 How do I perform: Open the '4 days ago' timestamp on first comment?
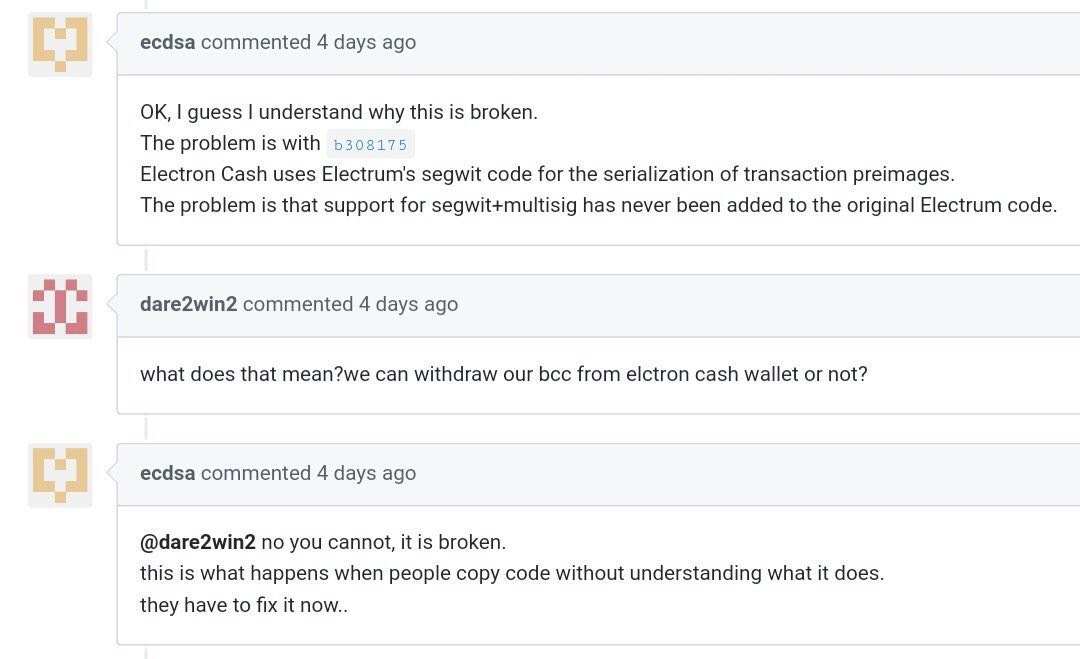click(x=366, y=42)
